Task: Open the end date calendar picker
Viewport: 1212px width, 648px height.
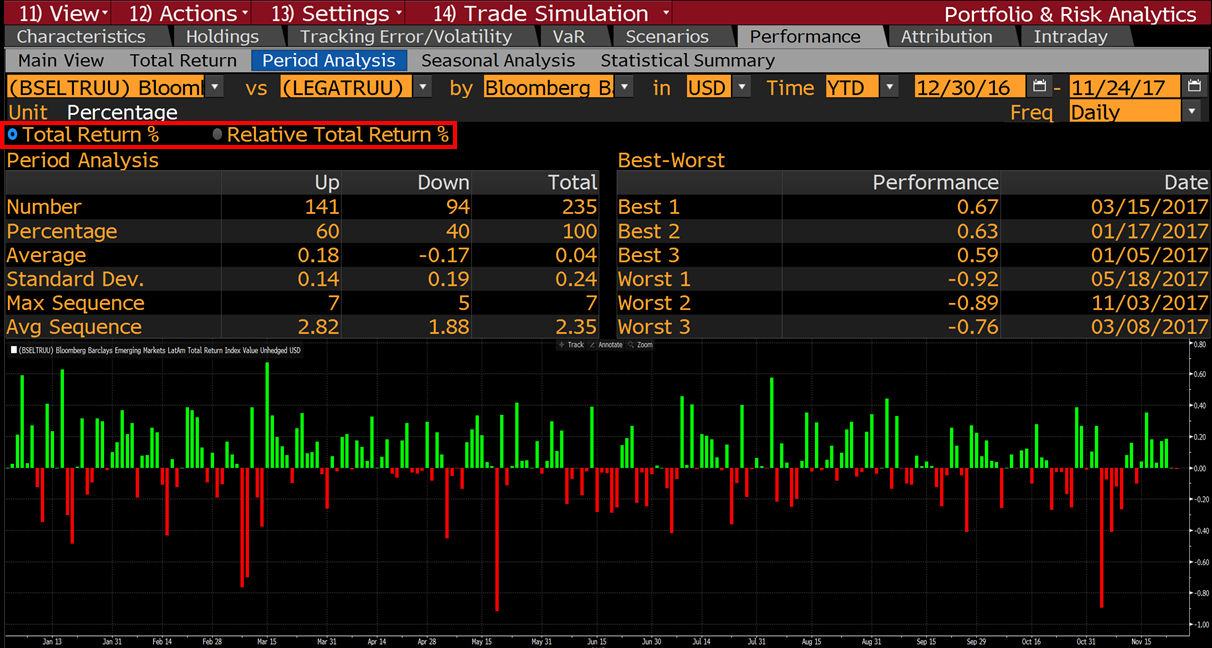Action: click(1194, 87)
